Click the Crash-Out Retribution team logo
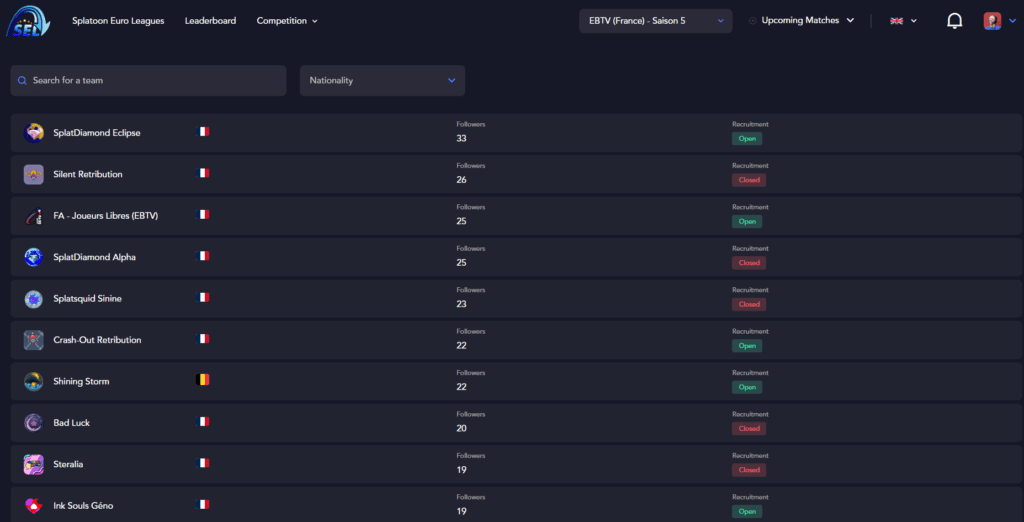This screenshot has width=1024, height=522. pos(33,340)
